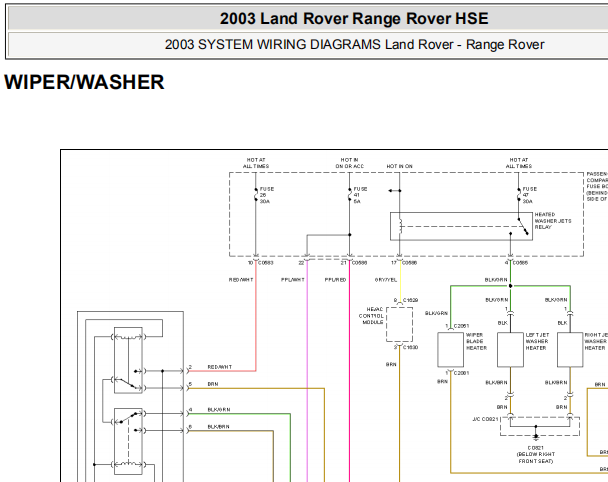Click the 'PPL/RED' wire label

[x=335, y=280]
